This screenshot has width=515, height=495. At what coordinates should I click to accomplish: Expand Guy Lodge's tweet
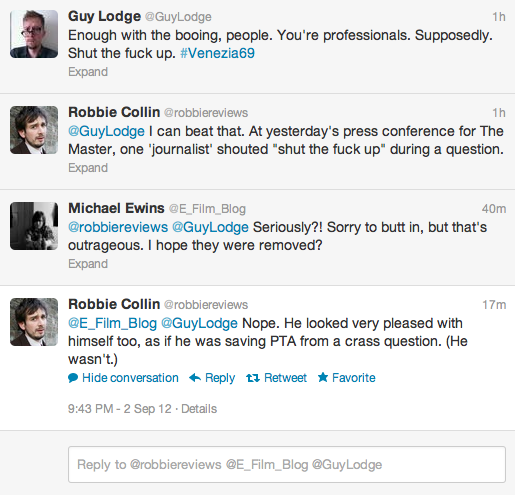tap(88, 72)
